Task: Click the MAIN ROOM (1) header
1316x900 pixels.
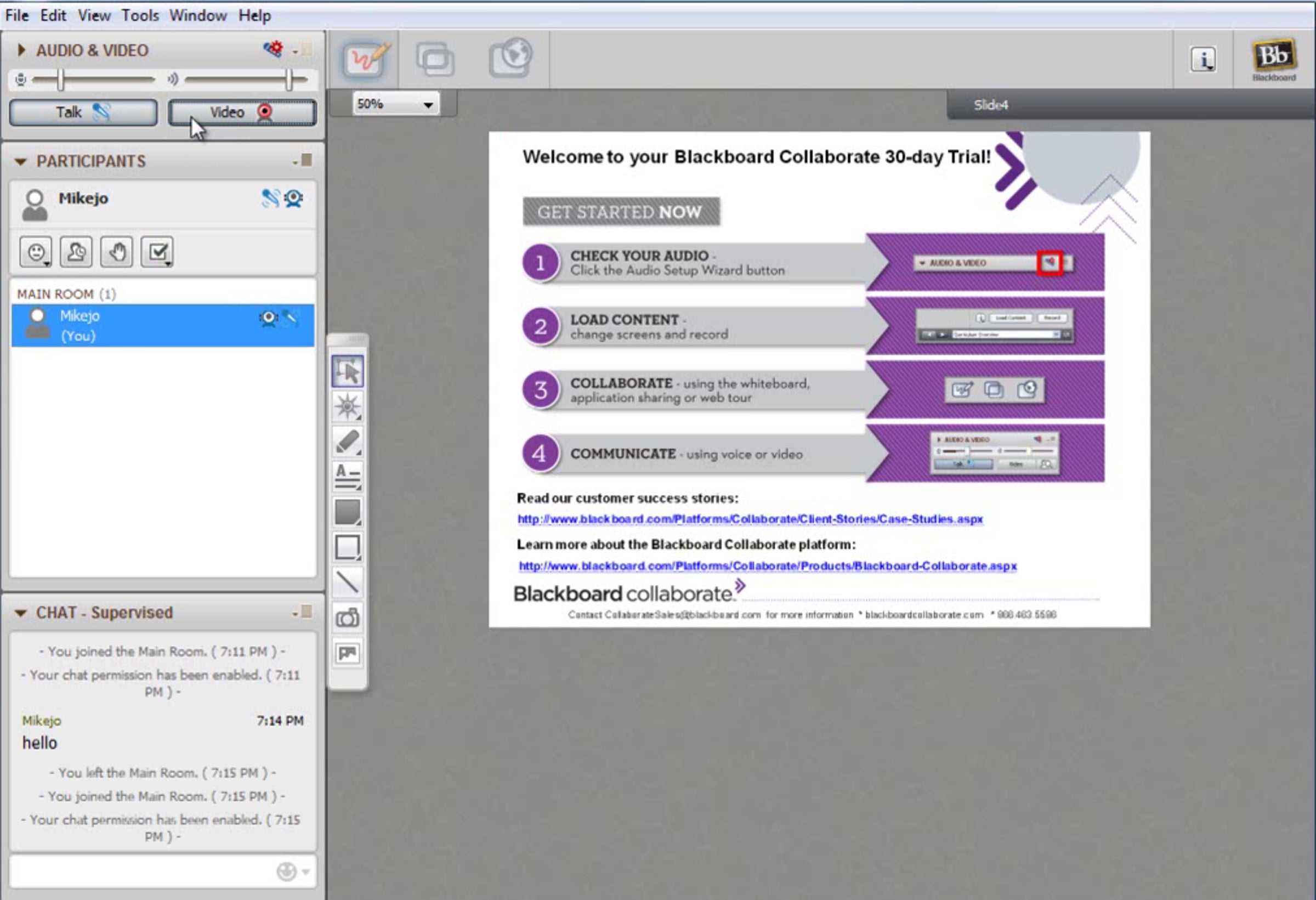Action: click(x=66, y=294)
